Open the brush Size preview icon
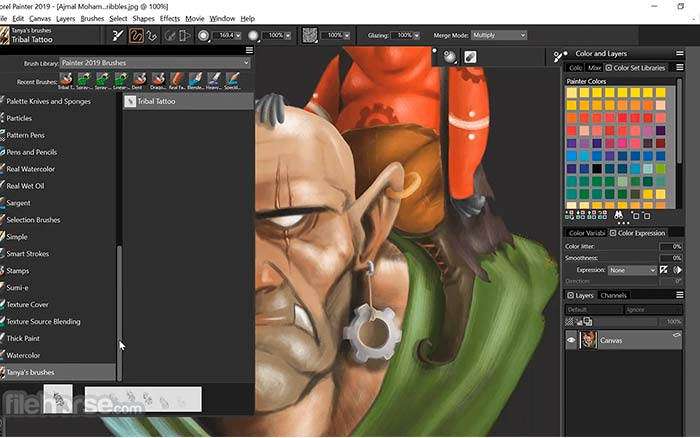The image size is (700, 438). 204,36
